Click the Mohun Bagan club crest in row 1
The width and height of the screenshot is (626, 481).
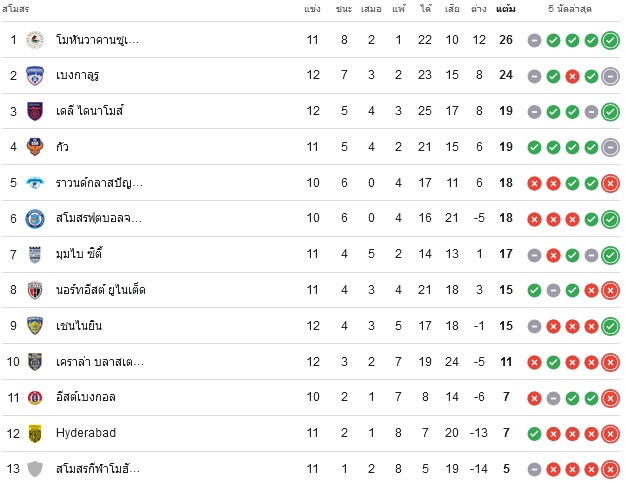pyautogui.click(x=35, y=40)
